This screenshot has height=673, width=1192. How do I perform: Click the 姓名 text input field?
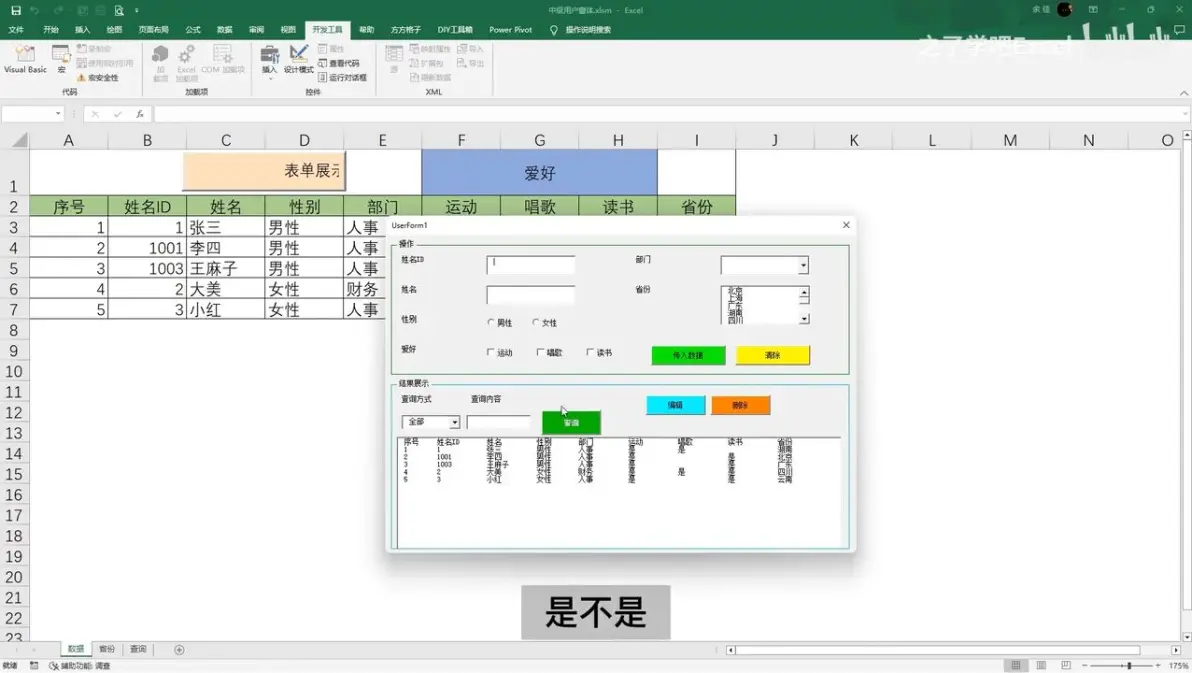pos(530,295)
